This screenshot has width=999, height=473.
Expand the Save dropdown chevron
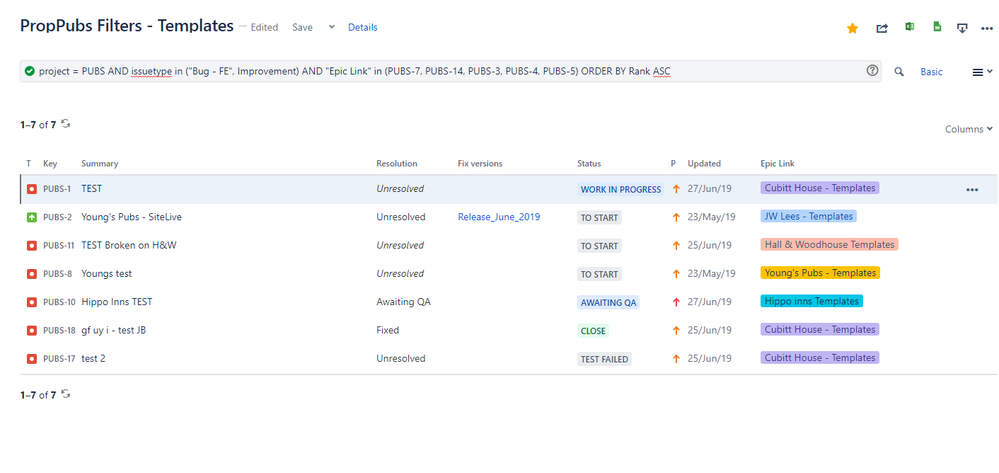pos(331,27)
